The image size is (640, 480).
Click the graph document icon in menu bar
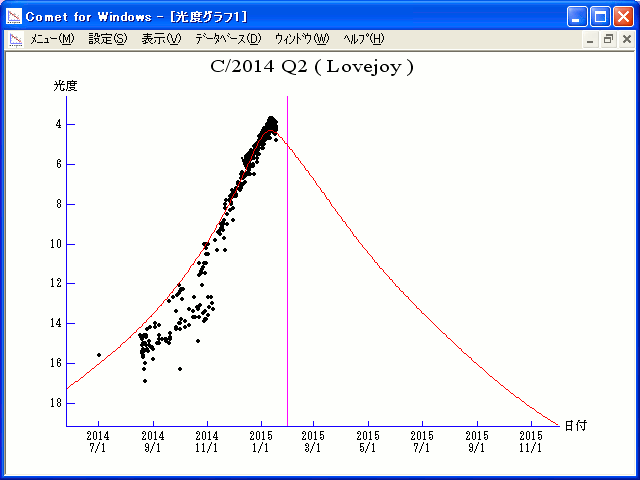[16, 40]
